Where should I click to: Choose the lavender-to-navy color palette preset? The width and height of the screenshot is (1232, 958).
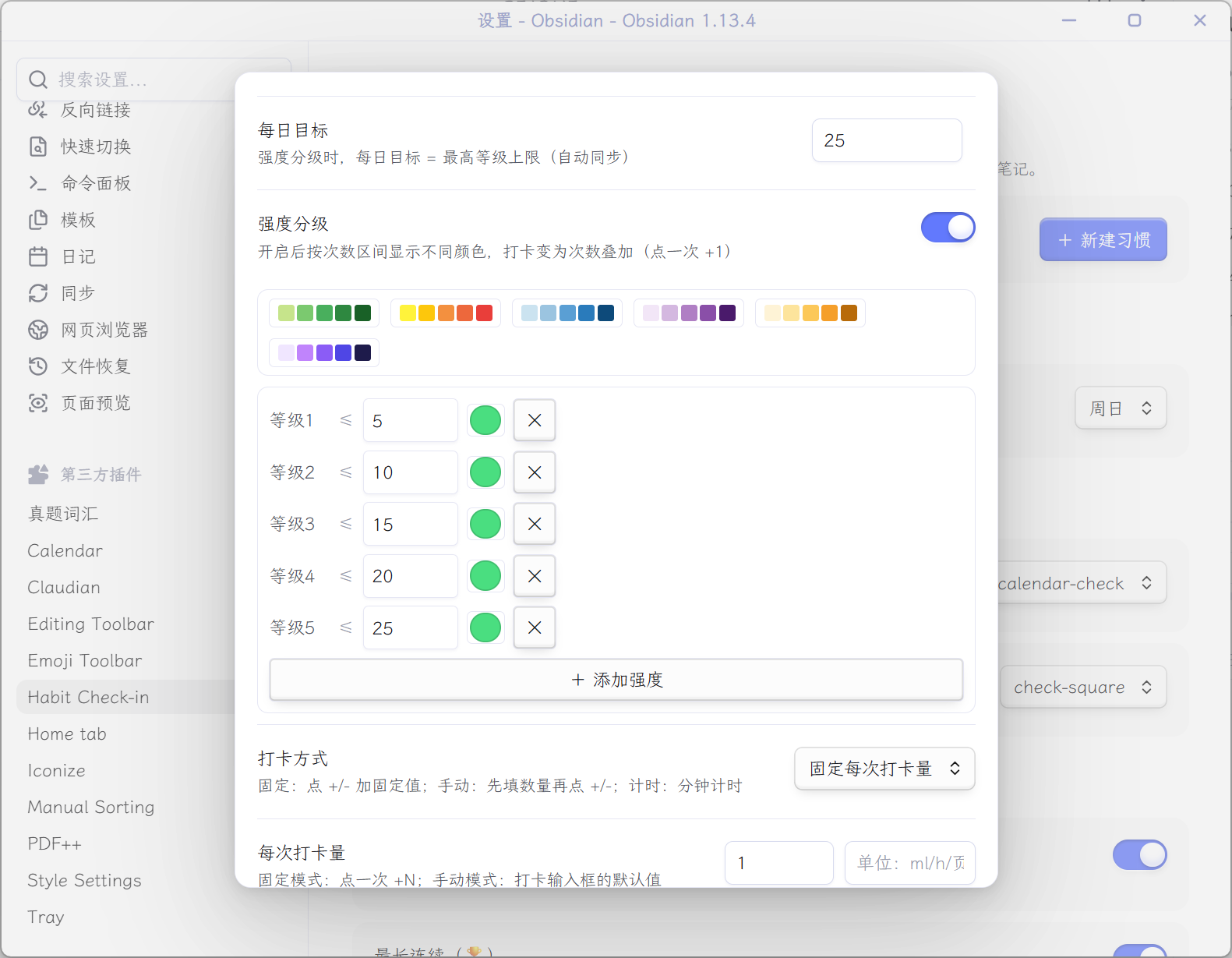click(324, 352)
